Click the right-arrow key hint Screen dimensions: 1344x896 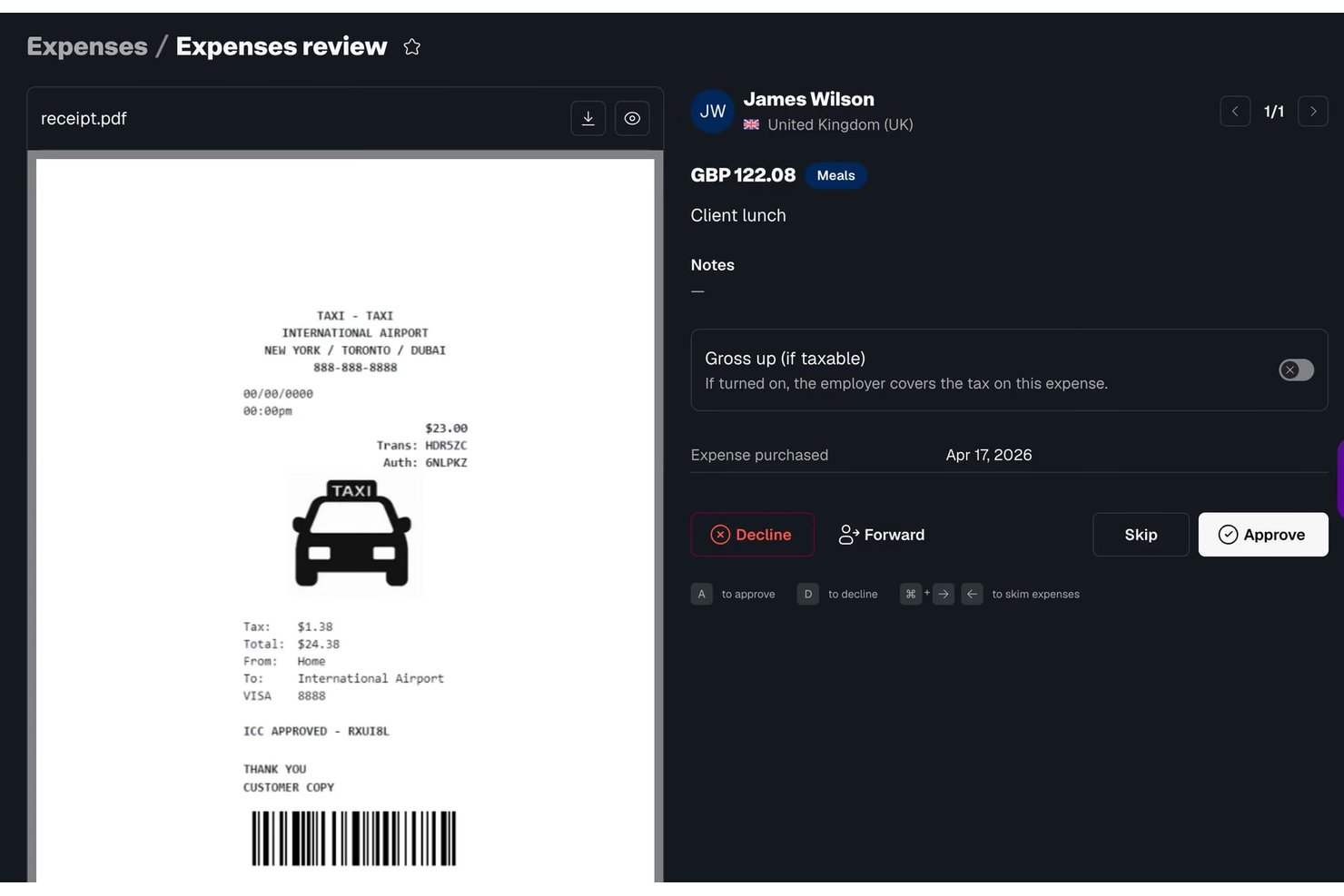(x=944, y=594)
